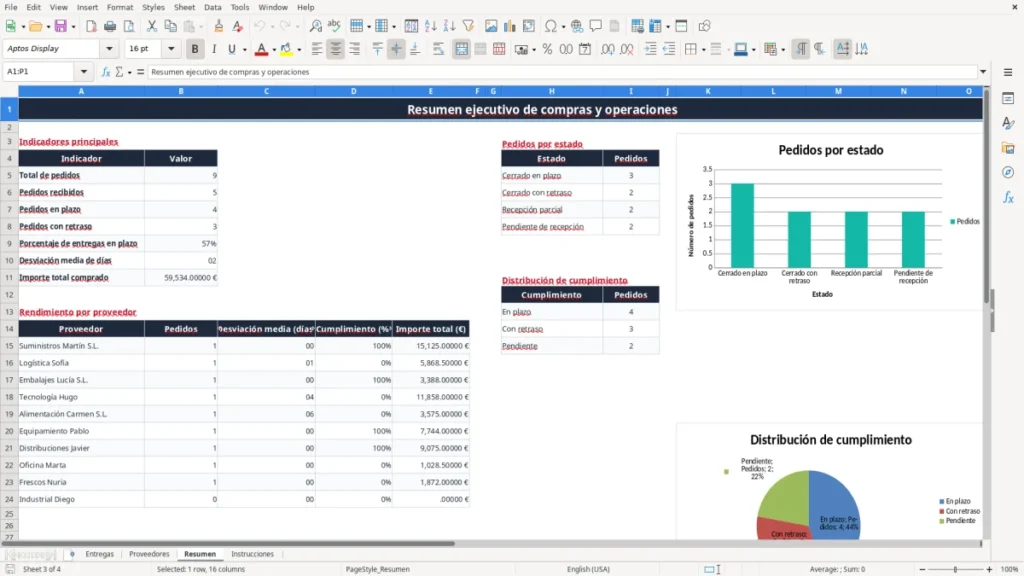Click the Copy icon
This screenshot has width=1024, height=576.
pos(170,26)
